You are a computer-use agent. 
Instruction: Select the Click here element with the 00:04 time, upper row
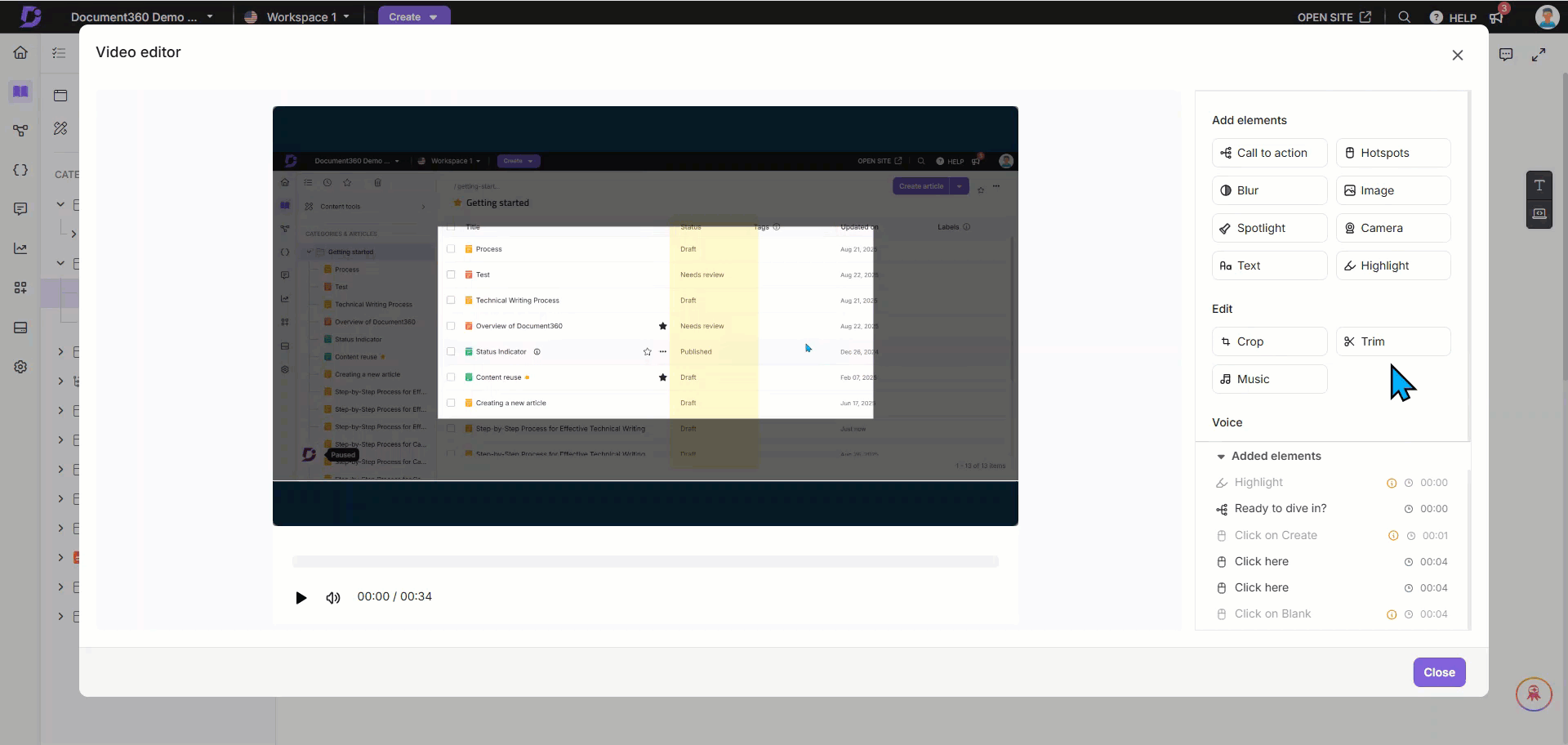(x=1331, y=561)
